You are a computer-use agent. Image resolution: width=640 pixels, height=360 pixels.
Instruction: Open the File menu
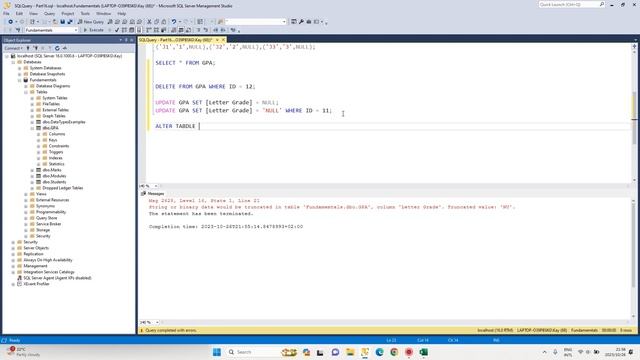point(6,13)
